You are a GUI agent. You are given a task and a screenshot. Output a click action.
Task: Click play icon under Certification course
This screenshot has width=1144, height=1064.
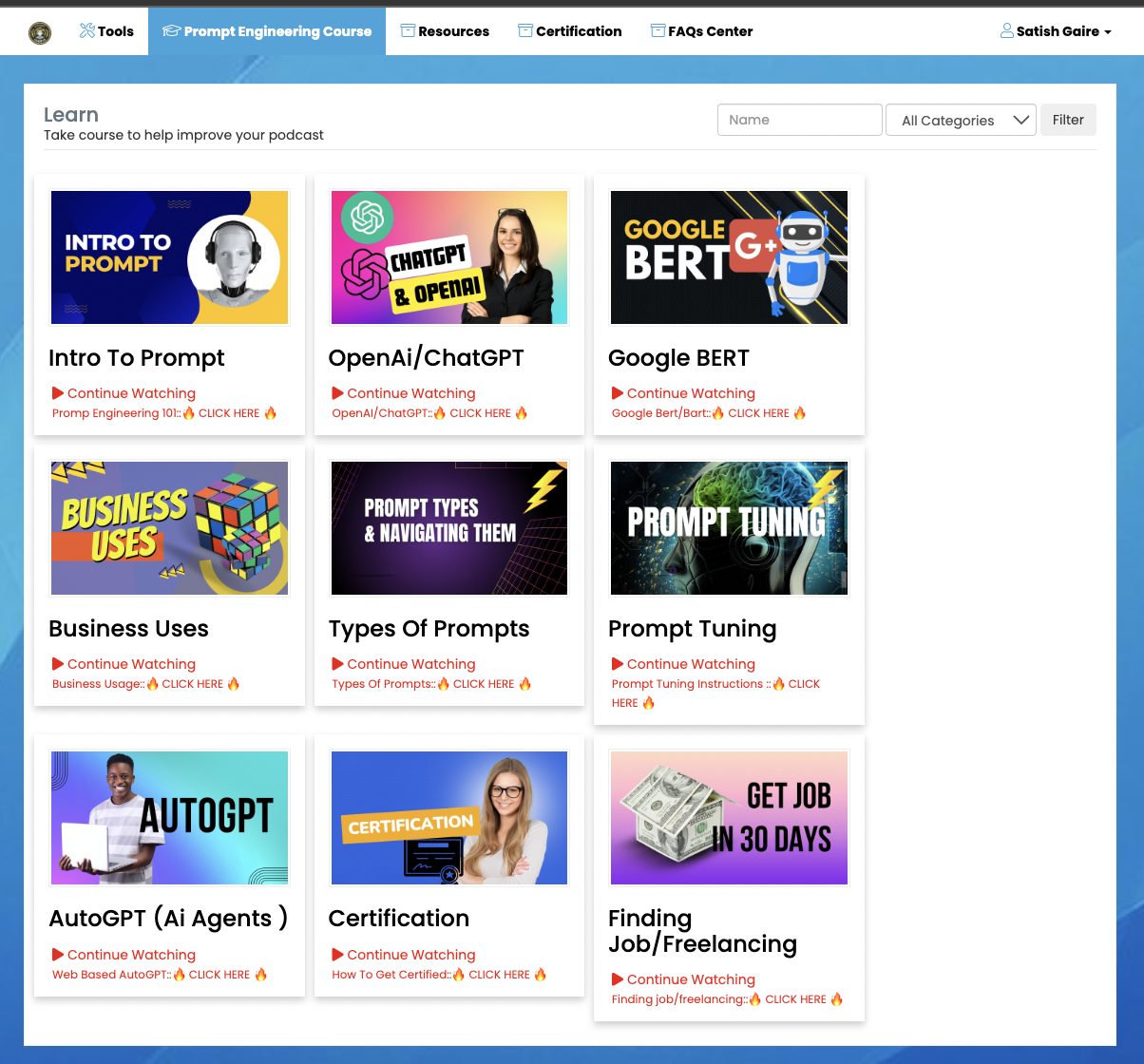tap(337, 955)
